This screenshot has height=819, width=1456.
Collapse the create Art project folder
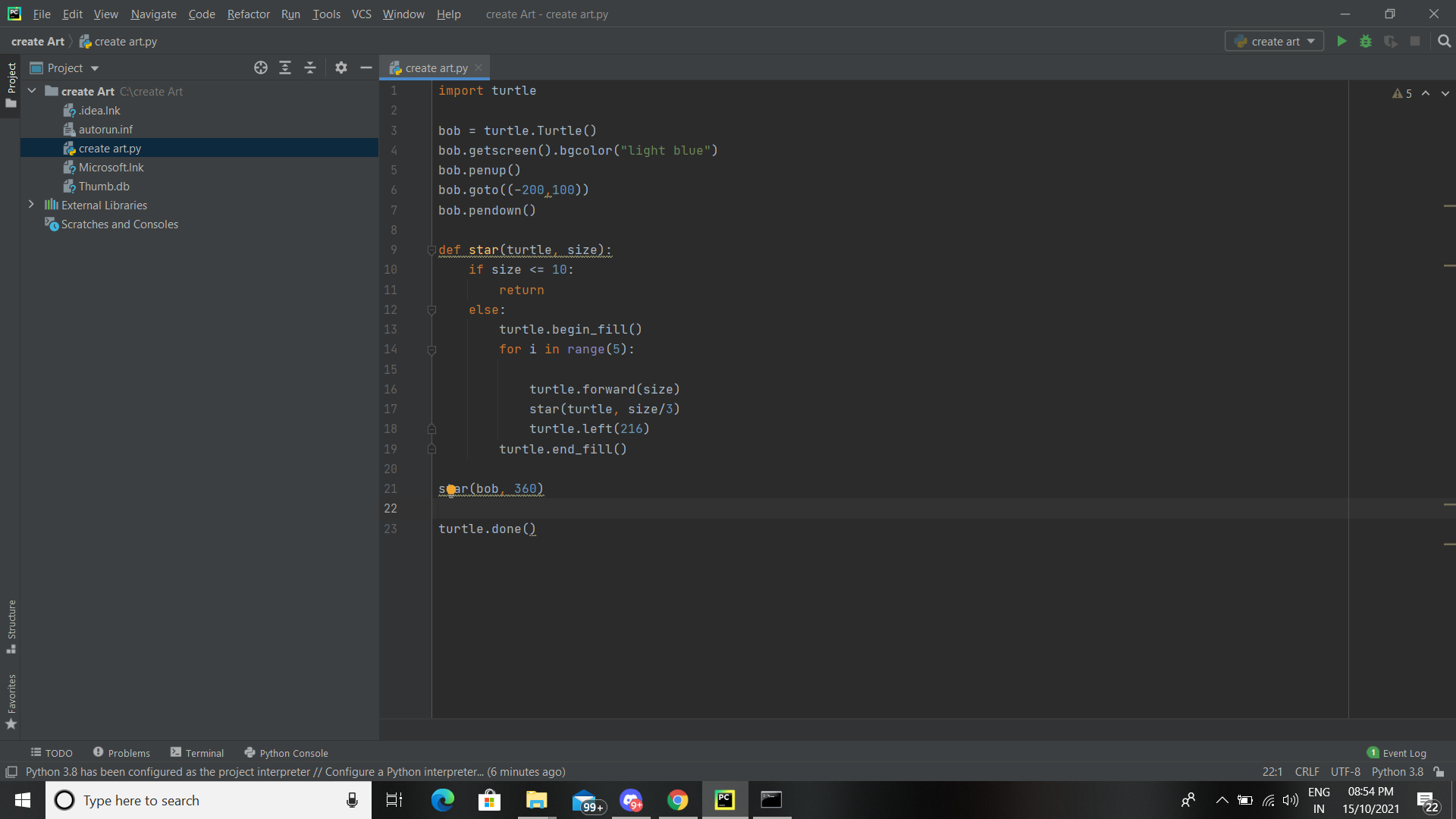[x=32, y=91]
